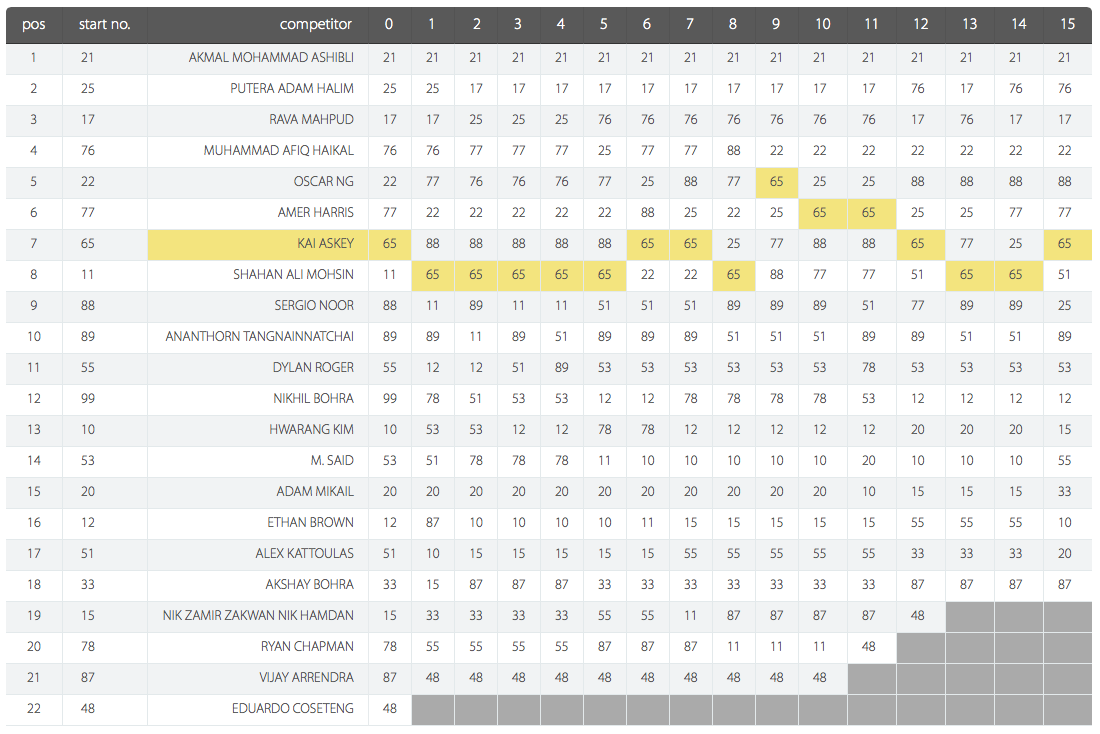Click competitor name SHAHAN ALI MOHSIN
Screen dimensions: 1100x734
tap(293, 274)
